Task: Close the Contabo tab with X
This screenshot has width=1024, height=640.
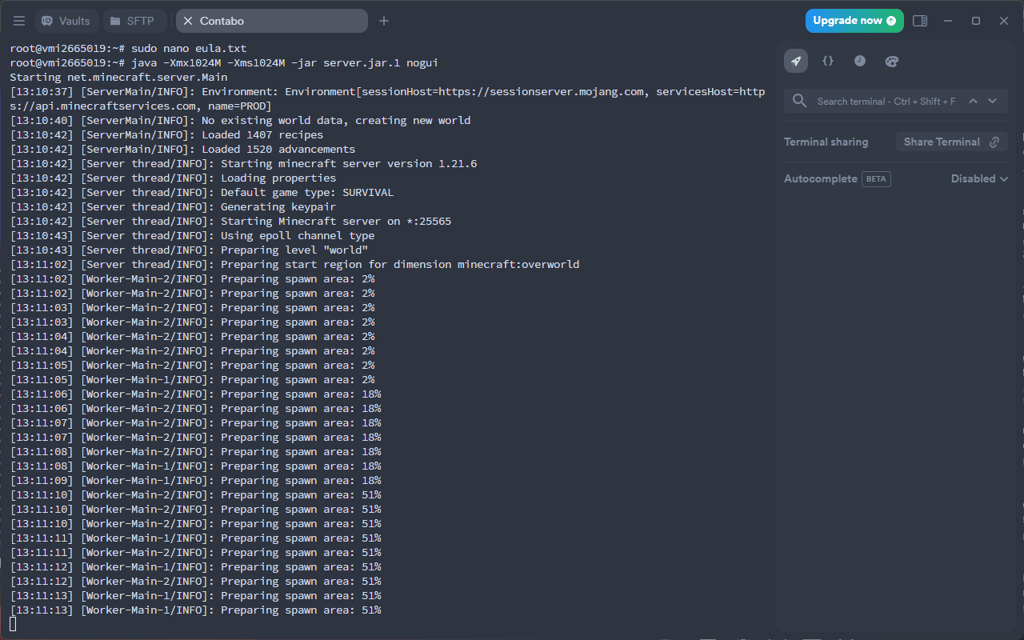Action: [x=188, y=21]
